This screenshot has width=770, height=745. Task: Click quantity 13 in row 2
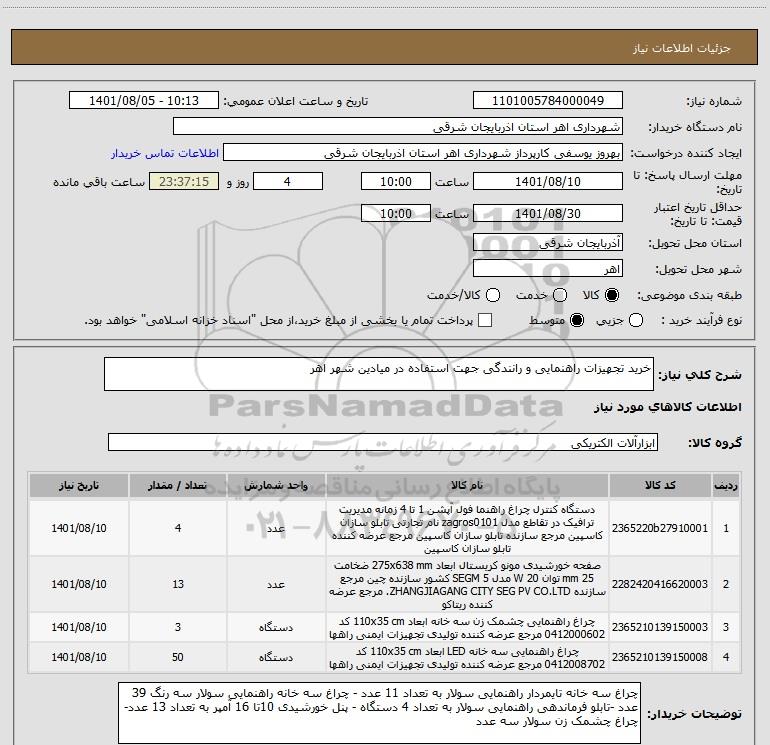178,584
